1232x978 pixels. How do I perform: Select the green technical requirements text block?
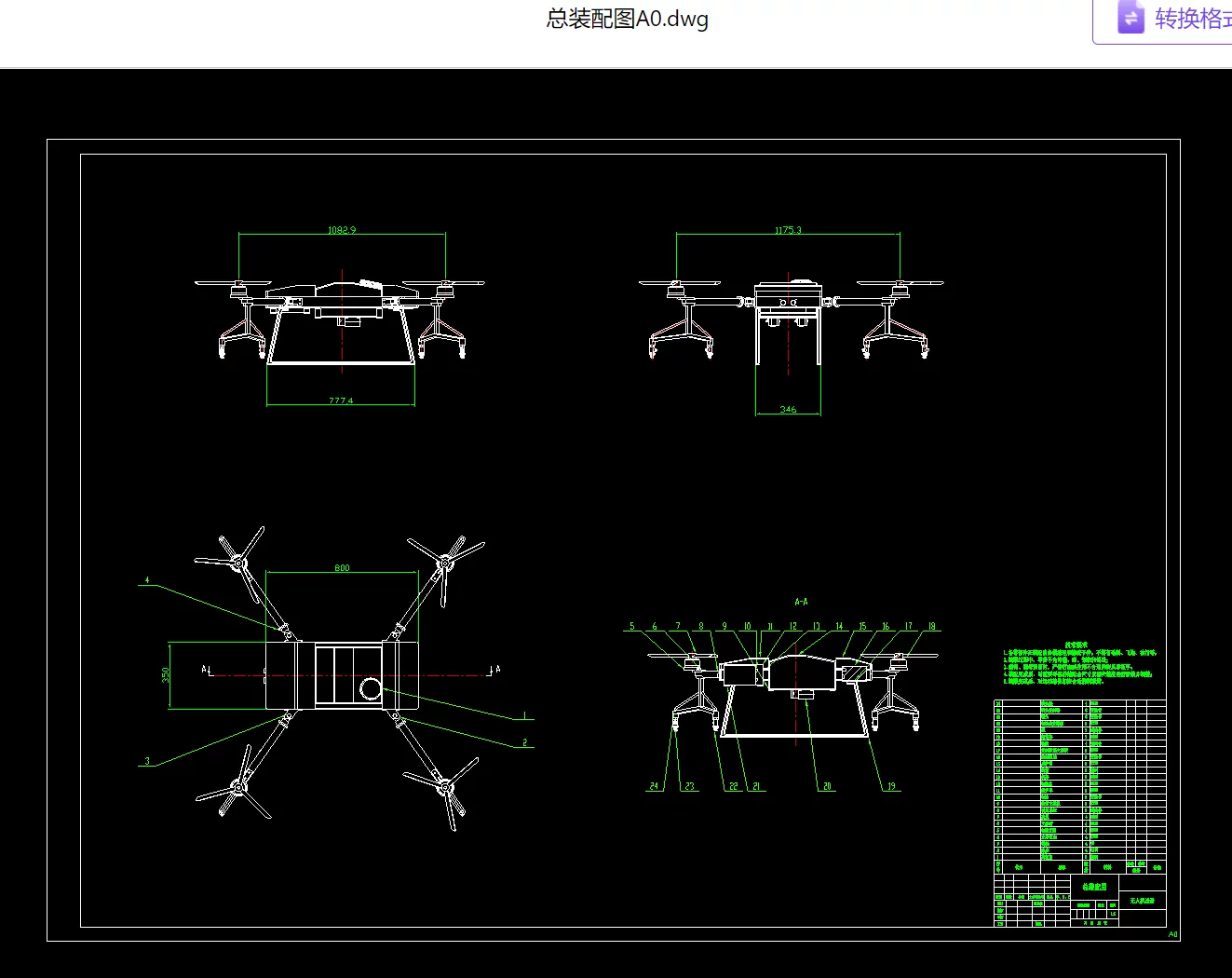[1079, 662]
